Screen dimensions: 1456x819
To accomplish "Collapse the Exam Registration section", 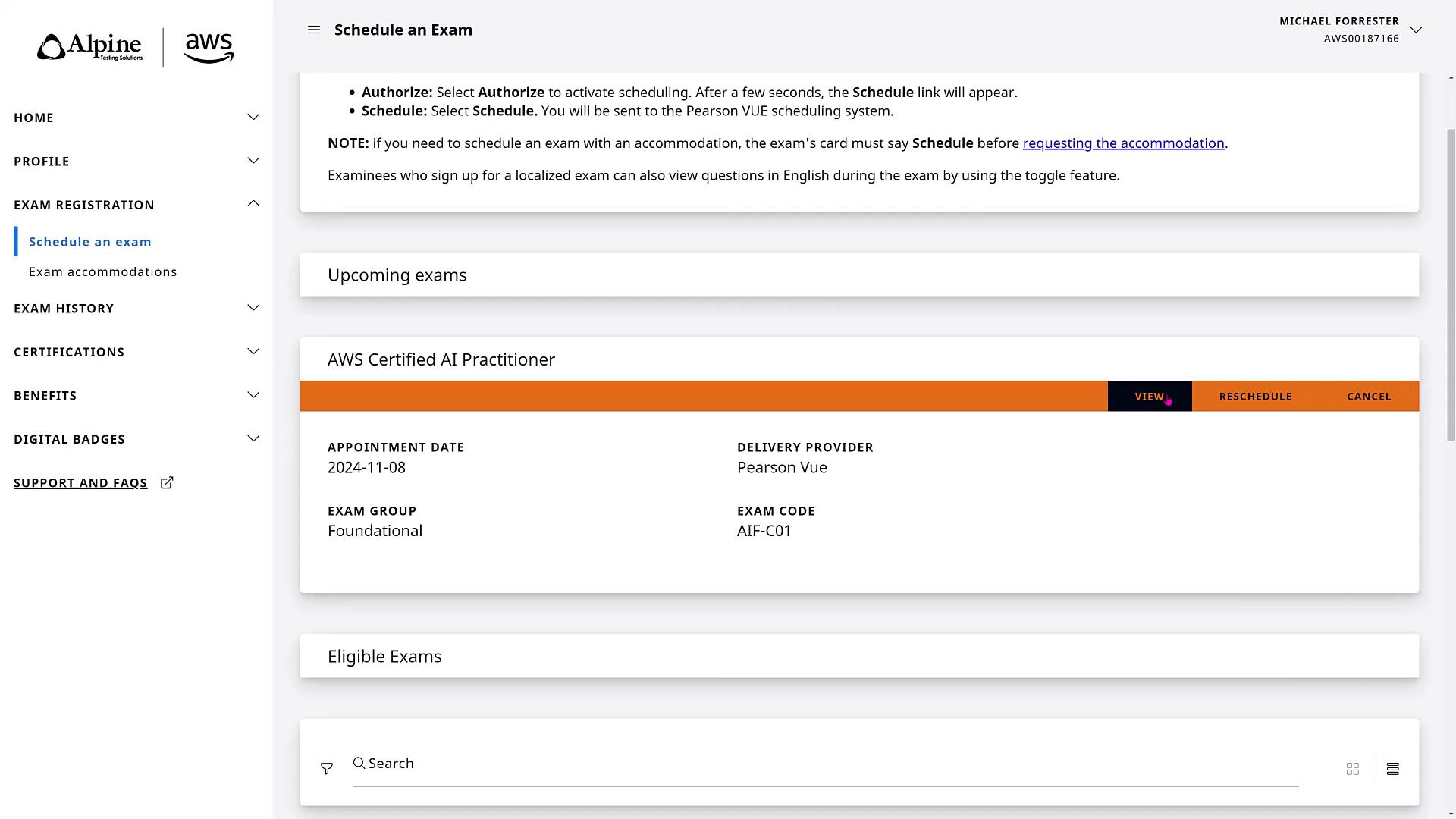I will click(x=253, y=204).
